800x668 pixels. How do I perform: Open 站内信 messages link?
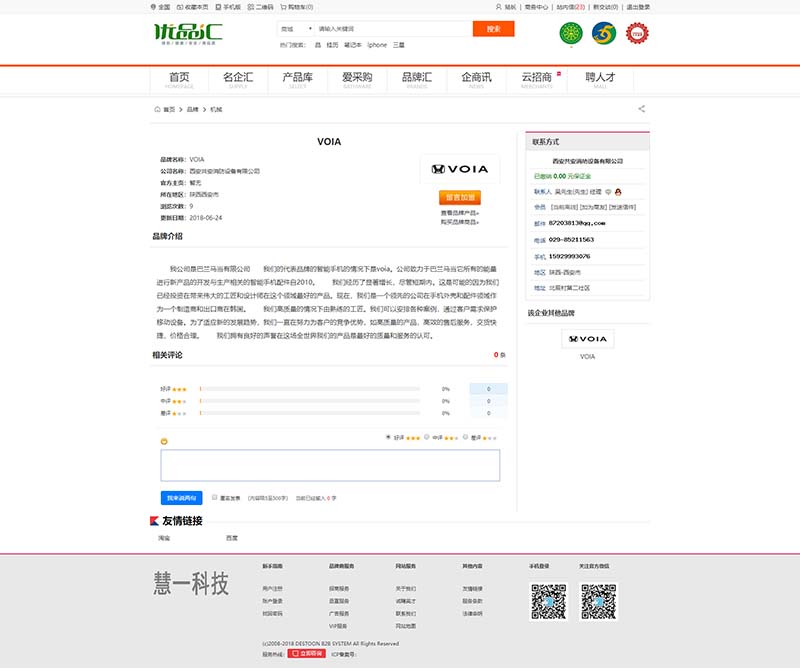[570, 7]
